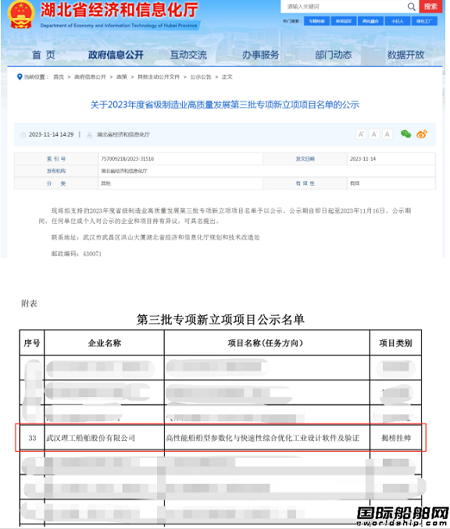Open the 首页 navigation tab
This screenshot has height=529, width=450.
pos(44,55)
